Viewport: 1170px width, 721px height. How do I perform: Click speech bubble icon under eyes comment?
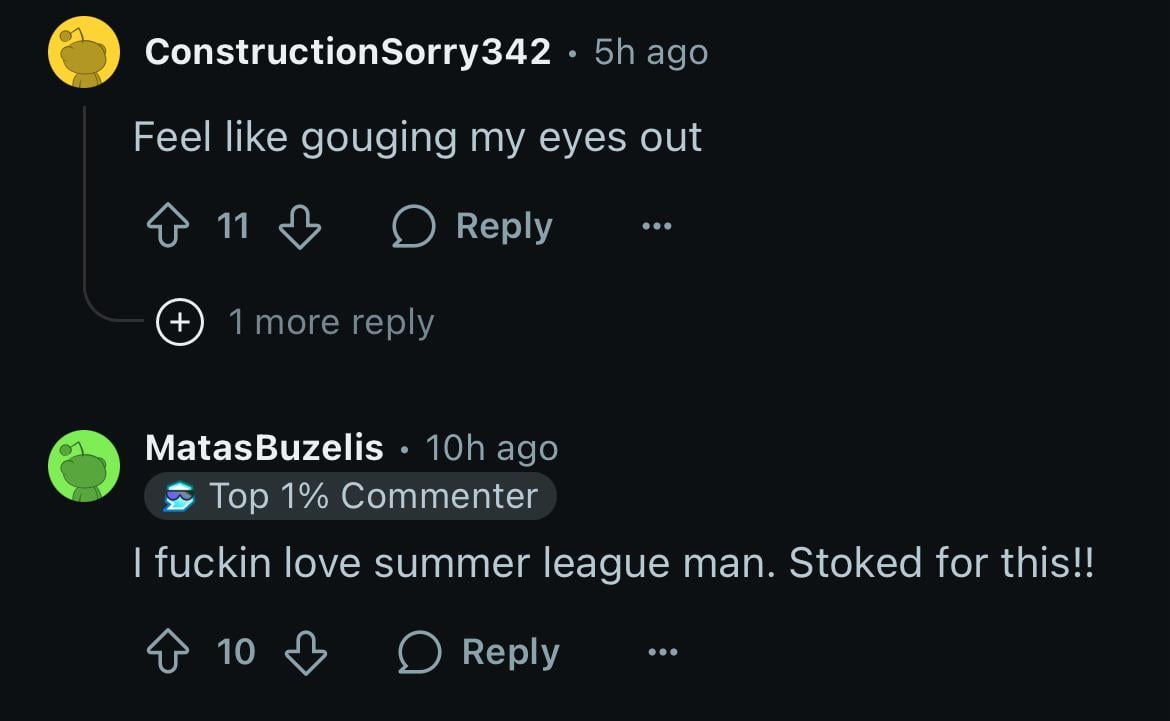(x=413, y=227)
